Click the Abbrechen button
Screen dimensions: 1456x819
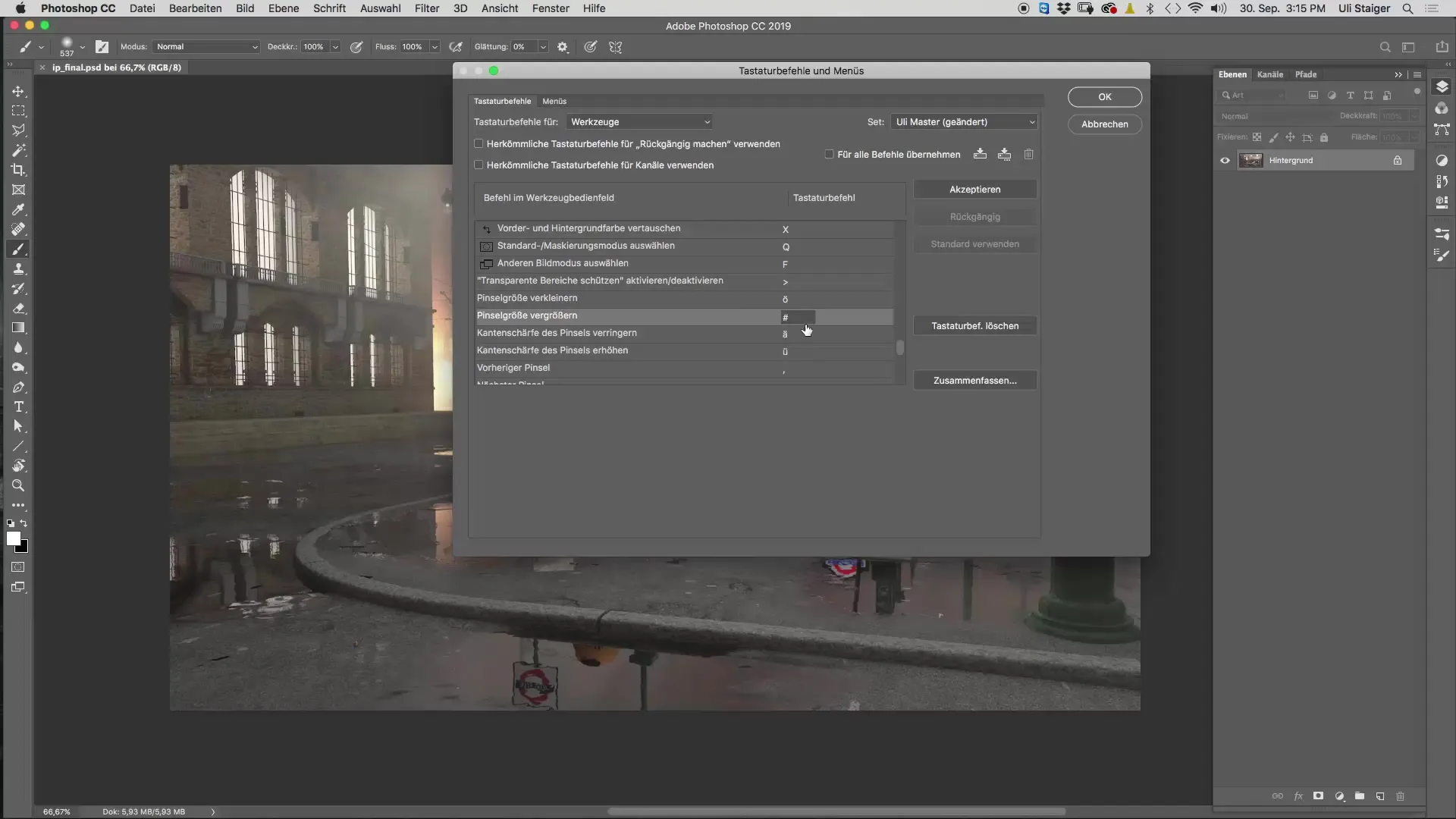coord(1105,124)
